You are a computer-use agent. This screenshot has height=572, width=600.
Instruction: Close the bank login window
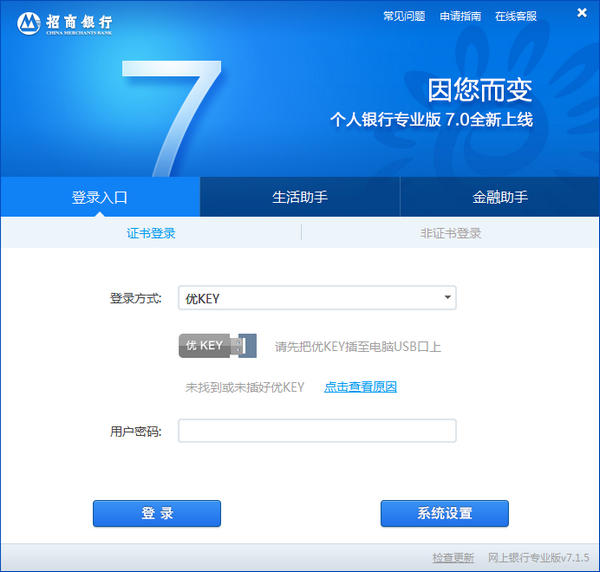click(x=582, y=13)
